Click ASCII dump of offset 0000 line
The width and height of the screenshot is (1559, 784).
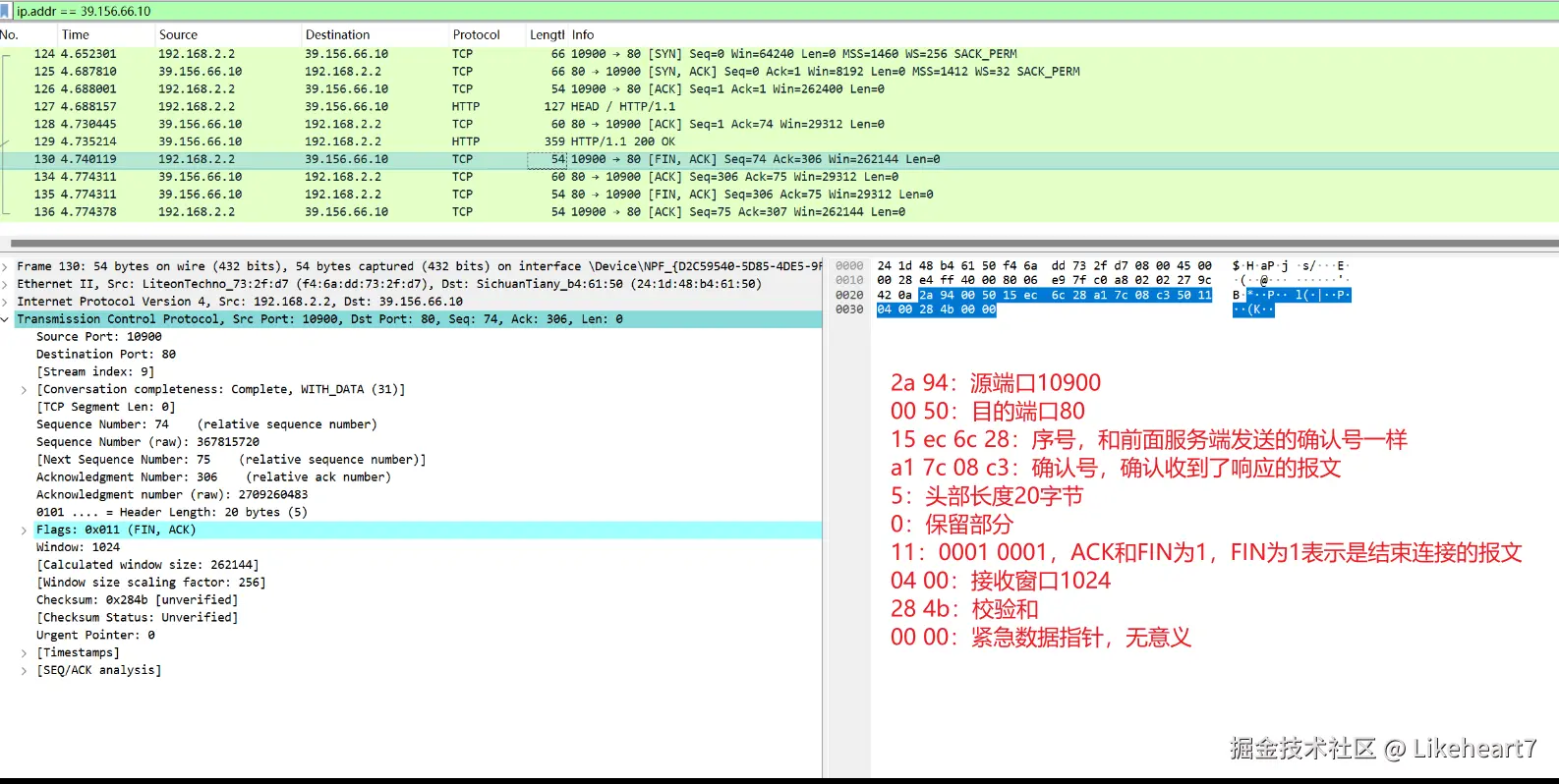[x=1291, y=266]
